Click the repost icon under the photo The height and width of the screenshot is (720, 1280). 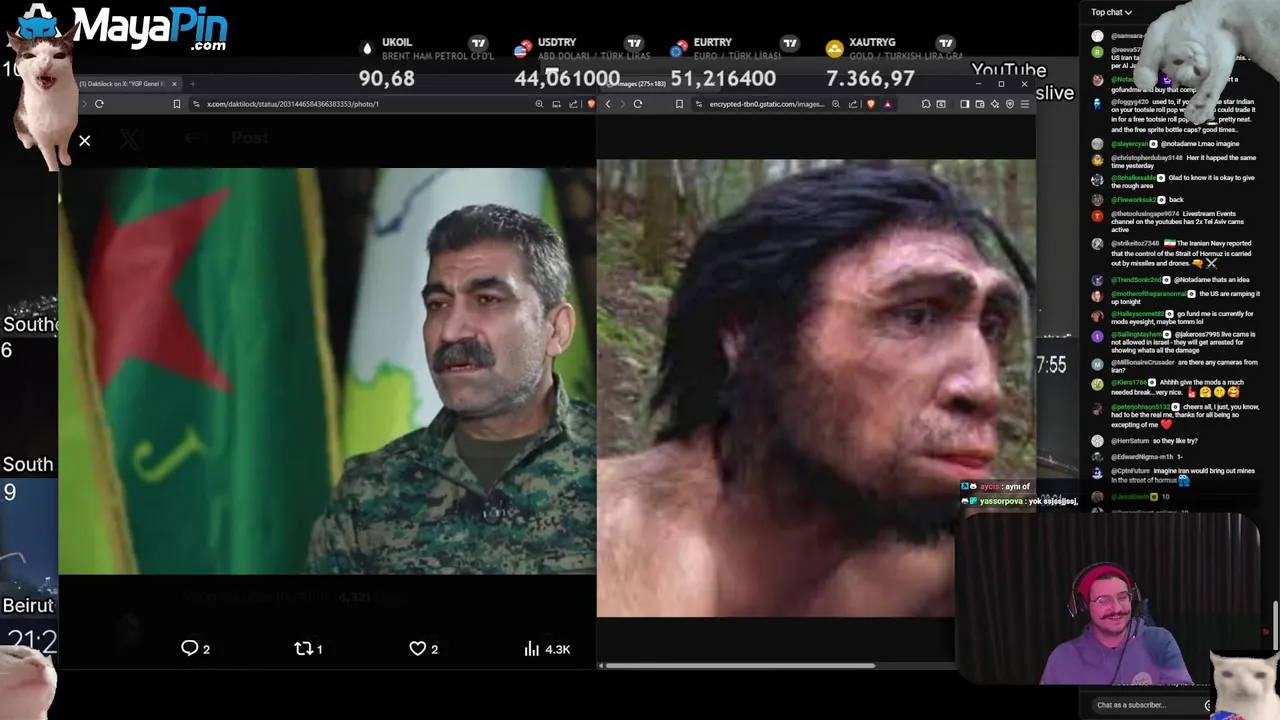tap(303, 649)
